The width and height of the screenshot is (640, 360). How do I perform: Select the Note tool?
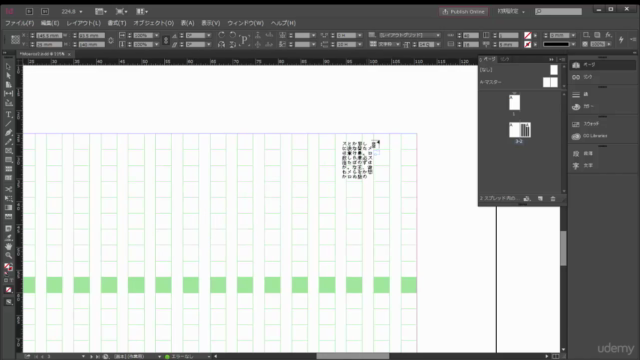tap(8, 229)
